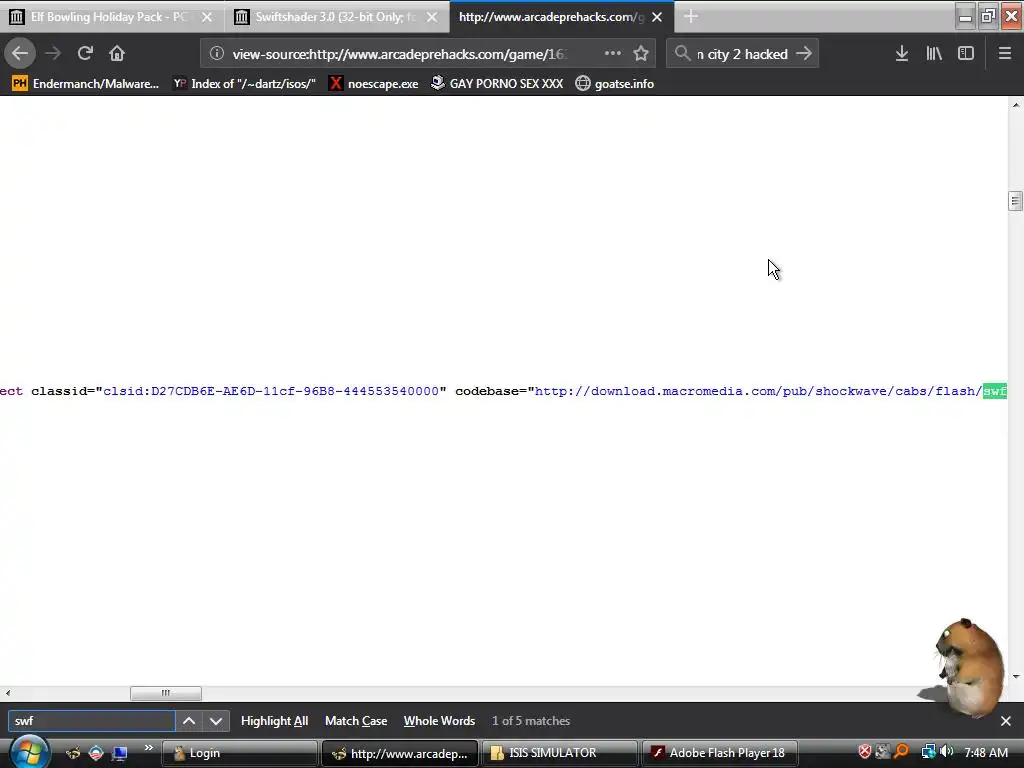Close the Elf Bowling Holiday Pack tab
Image resolution: width=1024 pixels, height=768 pixels.
(207, 17)
